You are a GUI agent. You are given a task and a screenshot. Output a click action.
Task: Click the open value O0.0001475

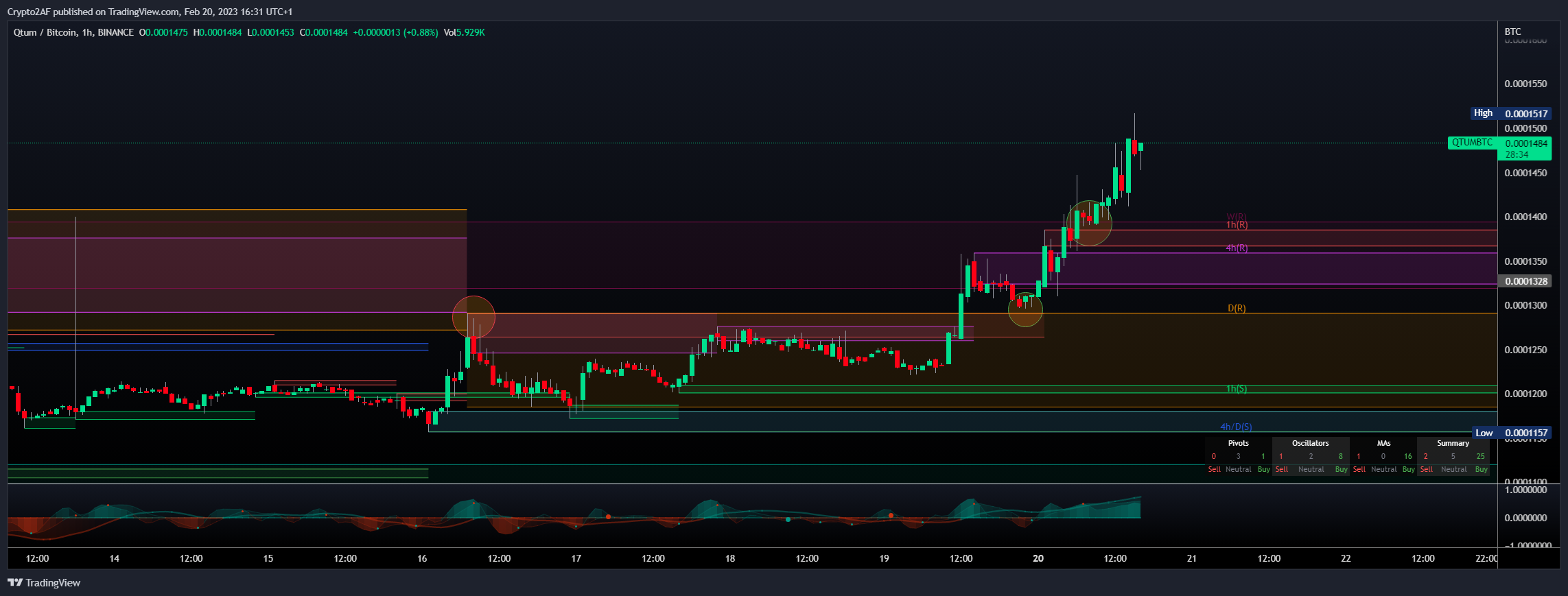[163, 32]
